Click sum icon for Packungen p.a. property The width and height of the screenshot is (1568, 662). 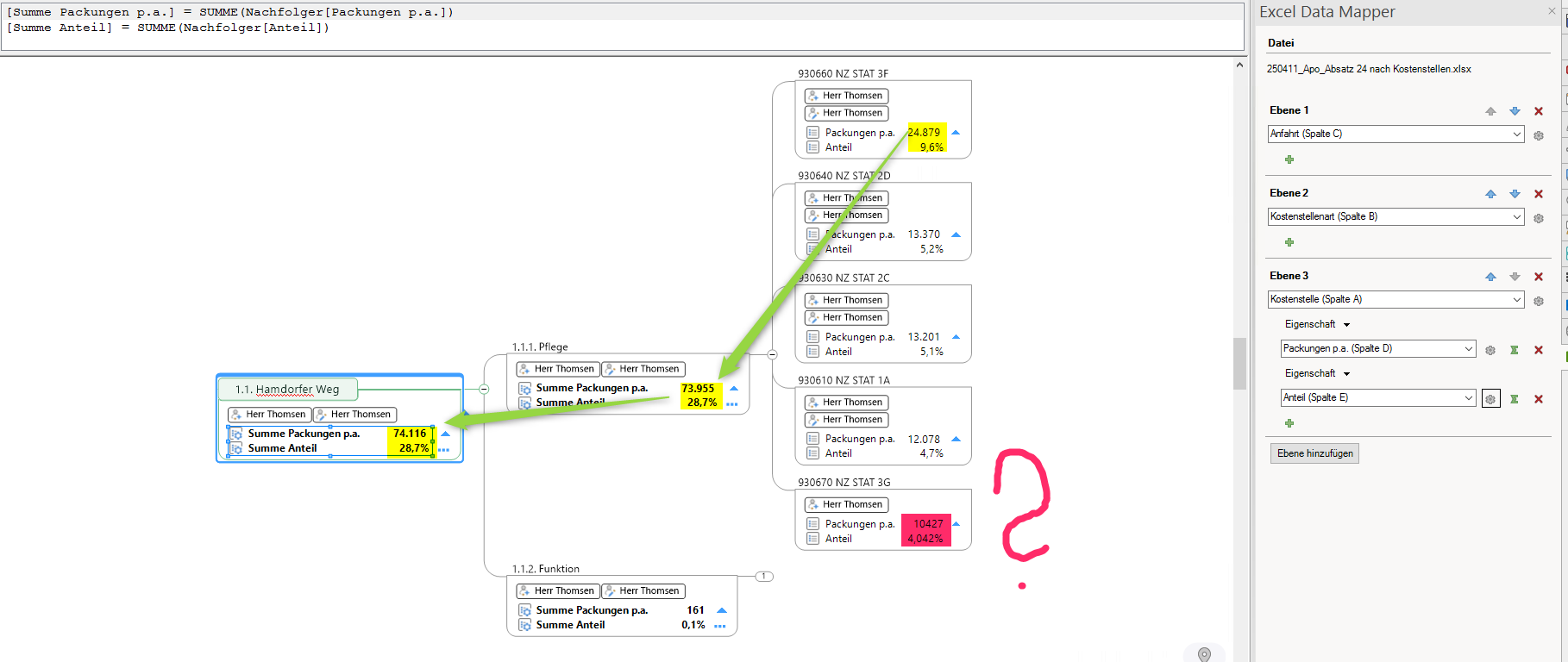(x=1514, y=350)
